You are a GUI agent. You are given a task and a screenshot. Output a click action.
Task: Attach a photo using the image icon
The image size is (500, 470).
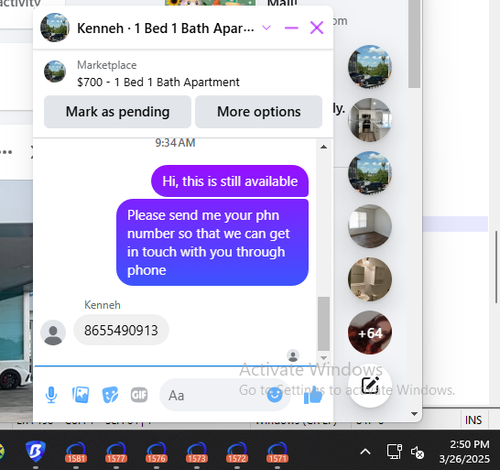pos(81,395)
